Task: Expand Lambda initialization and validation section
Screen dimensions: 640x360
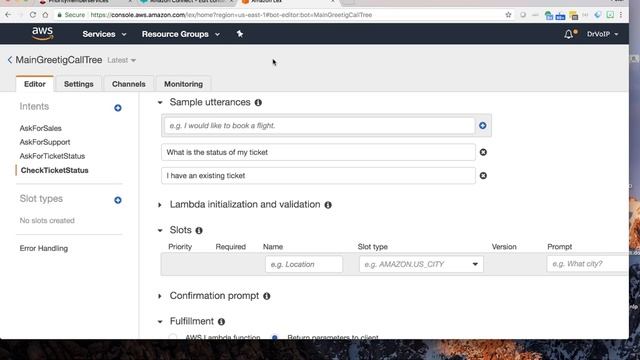Action: (x=160, y=205)
